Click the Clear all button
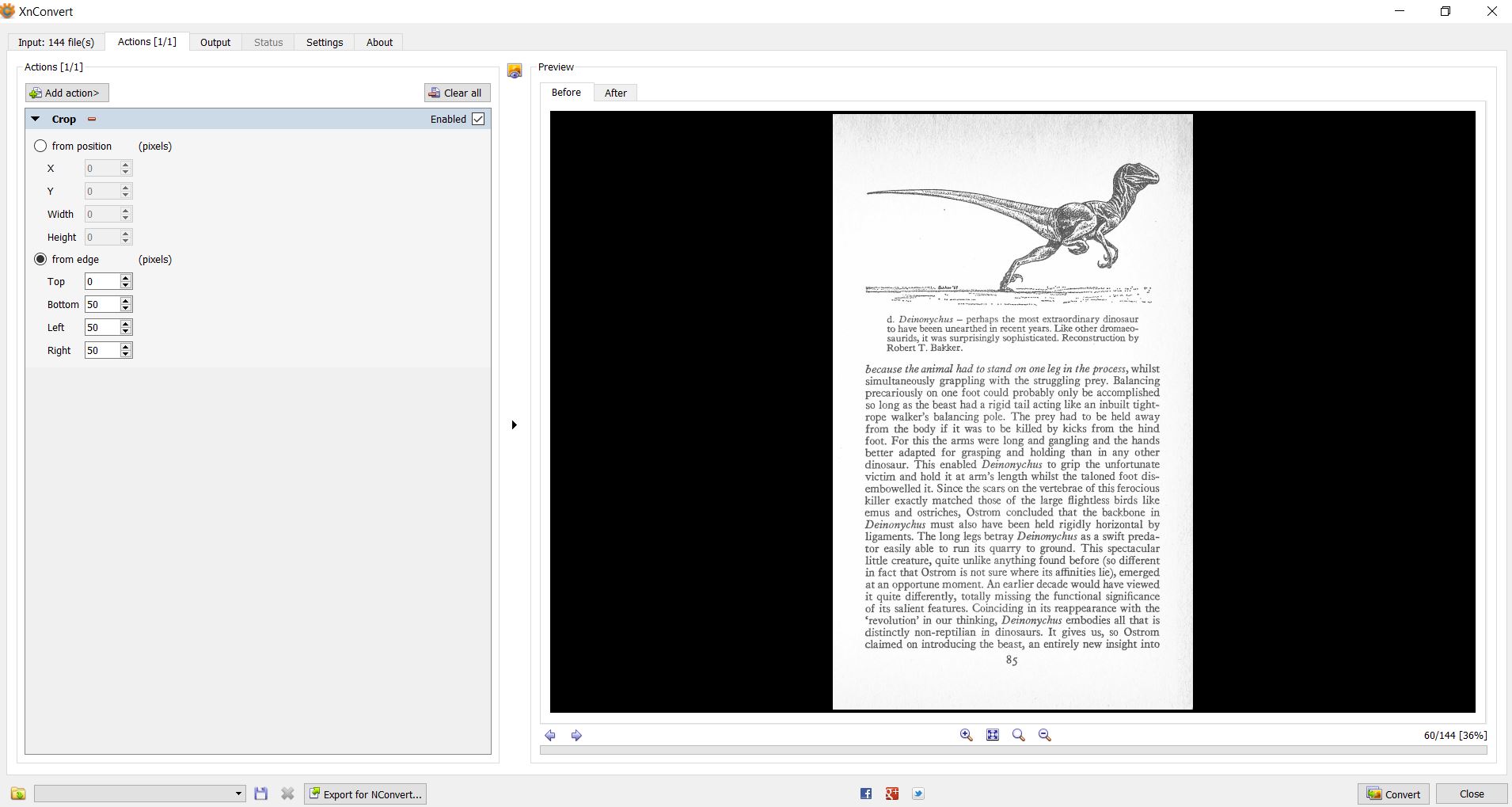Image resolution: width=1512 pixels, height=807 pixels. point(457,93)
